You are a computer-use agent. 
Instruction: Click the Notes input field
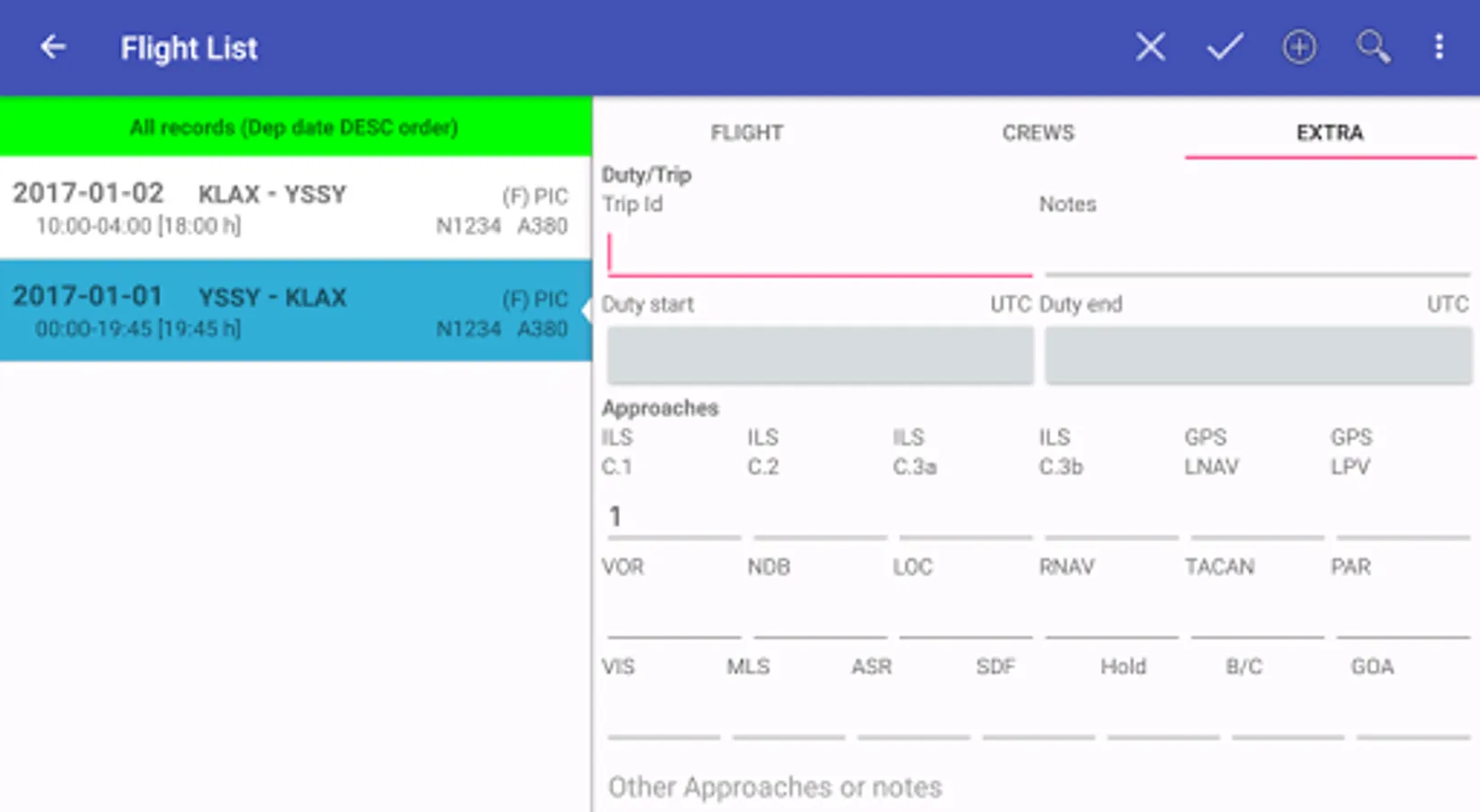coord(1257,254)
